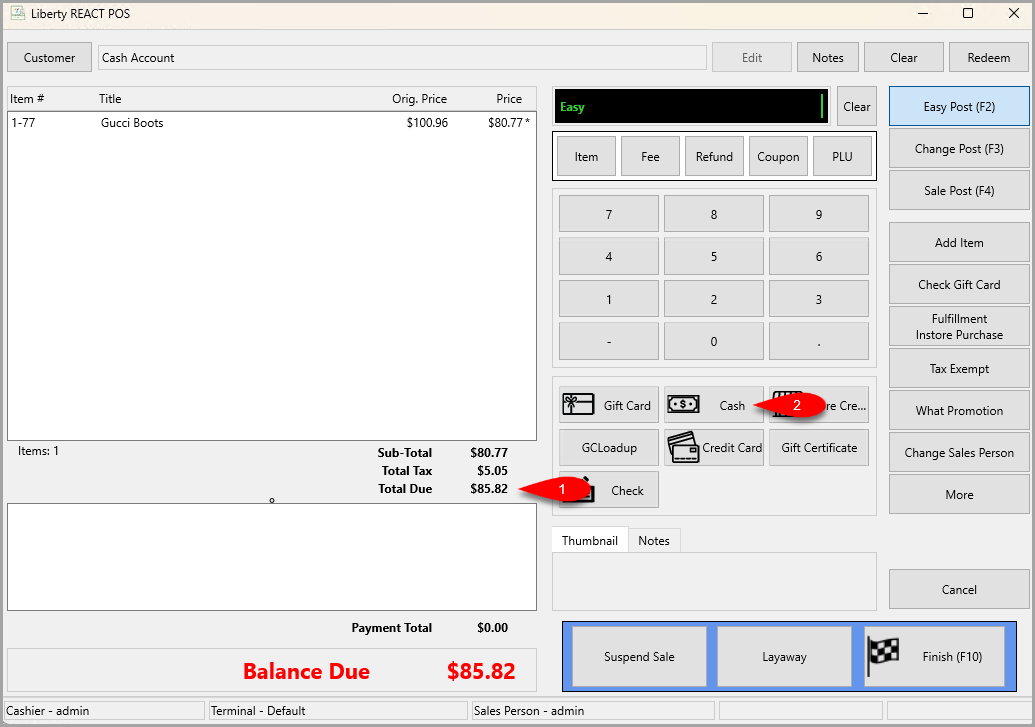Click the gift card icon on Gift Card button
Viewport: 1035px width, 727px height.
point(578,404)
